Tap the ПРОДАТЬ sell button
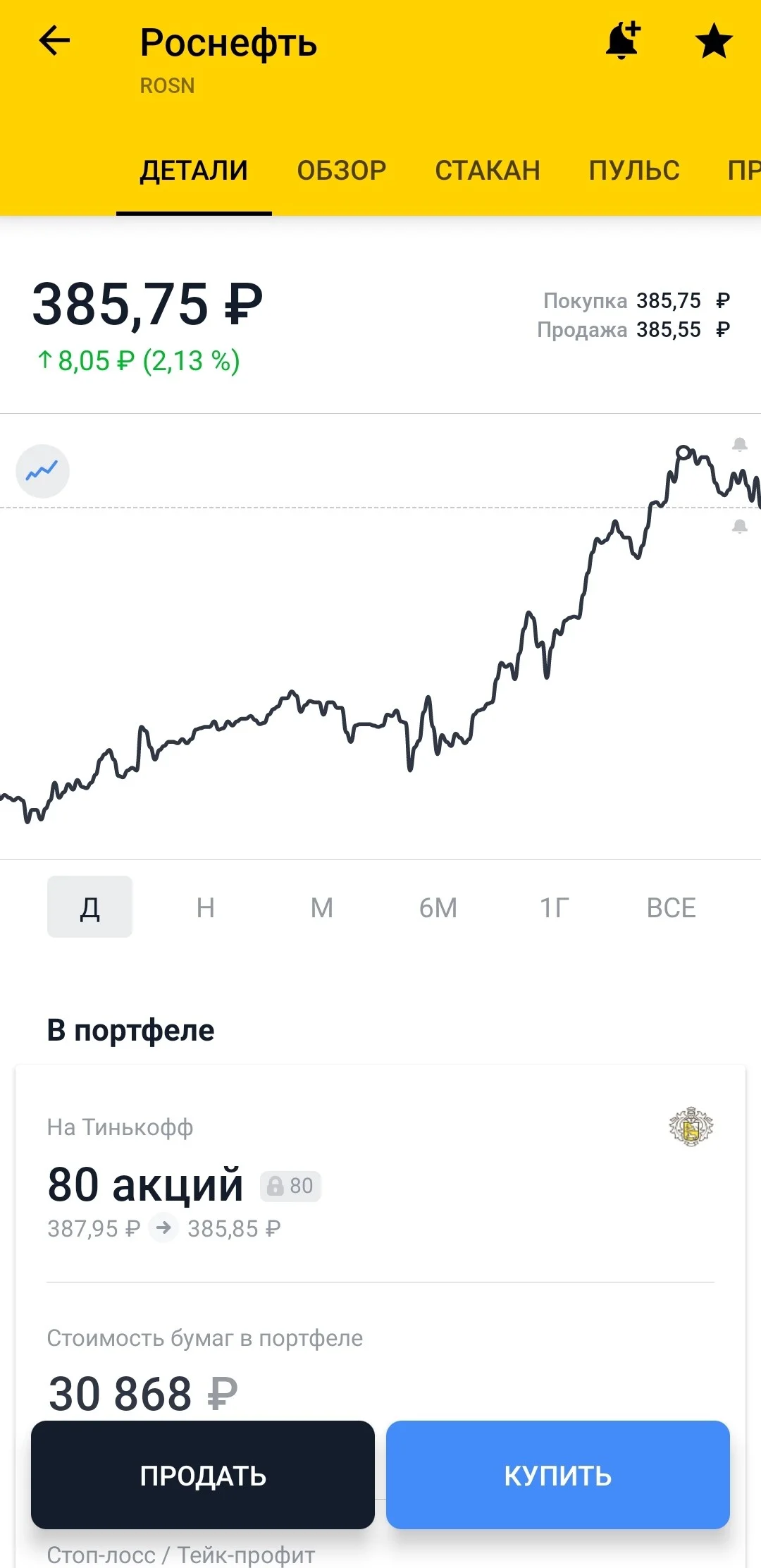The height and width of the screenshot is (1568, 761). 203,1475
